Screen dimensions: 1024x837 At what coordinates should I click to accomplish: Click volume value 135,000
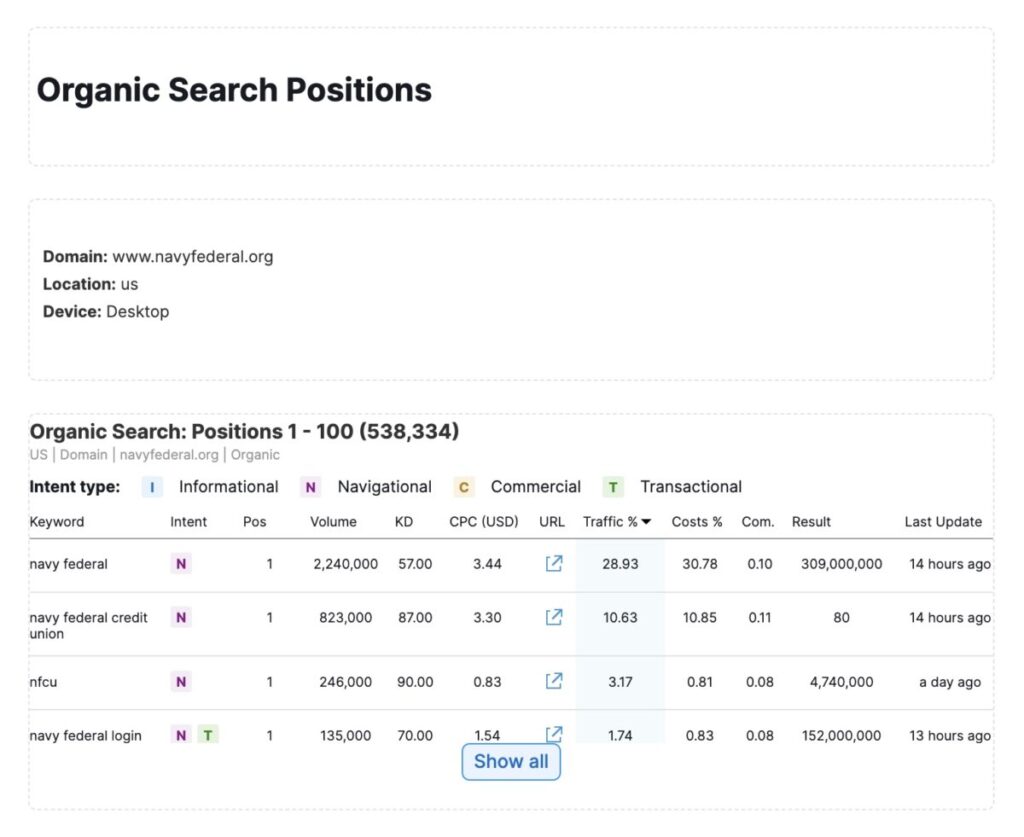345,735
